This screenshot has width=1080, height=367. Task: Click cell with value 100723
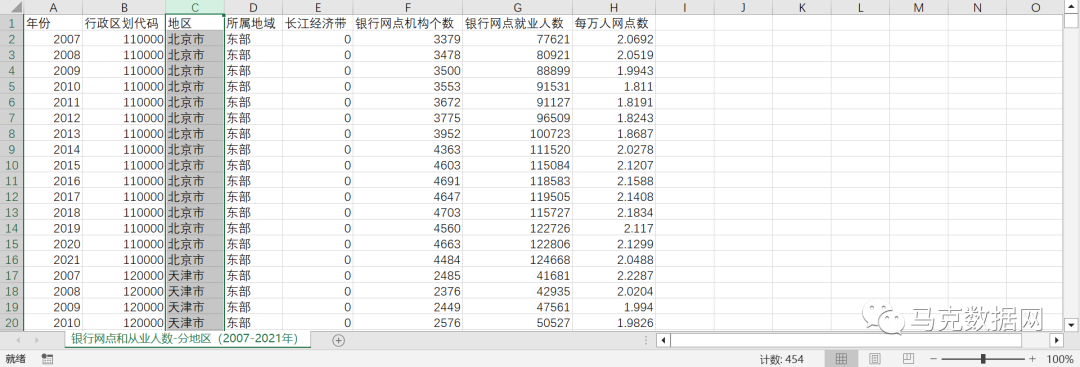tap(517, 134)
